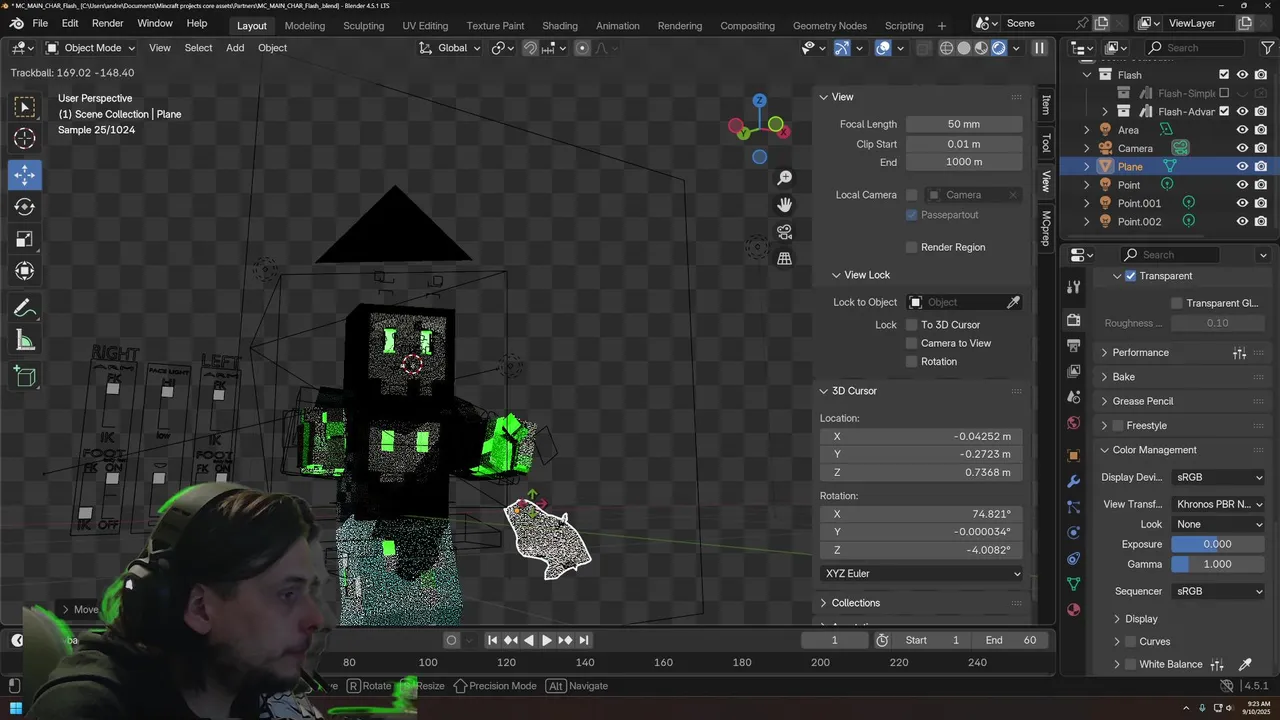Select the Rotate tool in toolbar
This screenshot has height=720, width=1280.
pos(25,207)
